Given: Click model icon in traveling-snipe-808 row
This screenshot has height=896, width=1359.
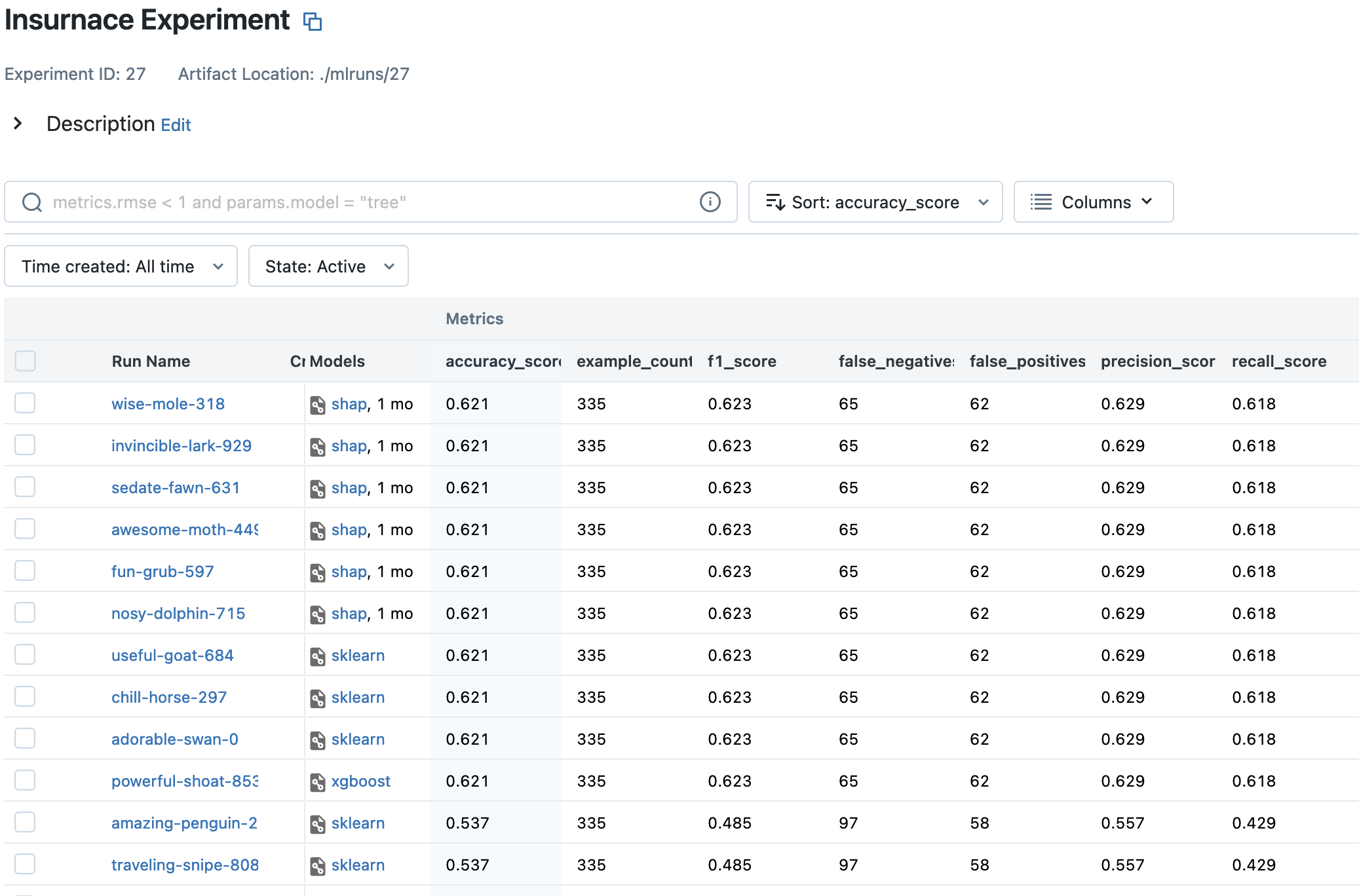Looking at the screenshot, I should [x=318, y=866].
